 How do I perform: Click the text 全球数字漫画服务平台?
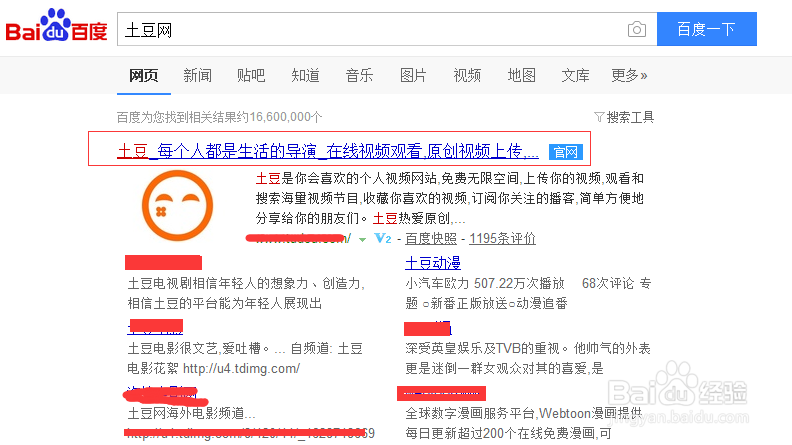470,413
